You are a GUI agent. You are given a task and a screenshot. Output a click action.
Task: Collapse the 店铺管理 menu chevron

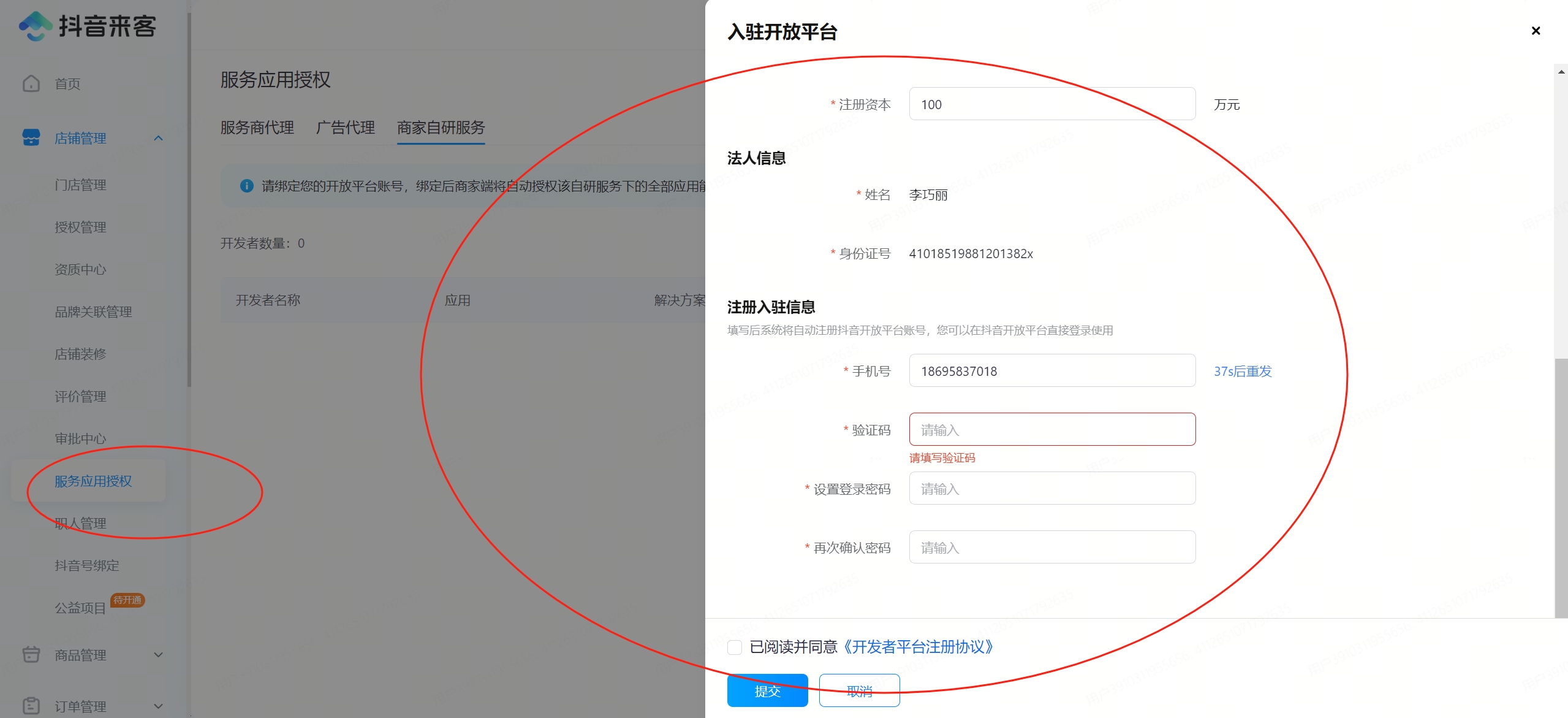tap(158, 138)
